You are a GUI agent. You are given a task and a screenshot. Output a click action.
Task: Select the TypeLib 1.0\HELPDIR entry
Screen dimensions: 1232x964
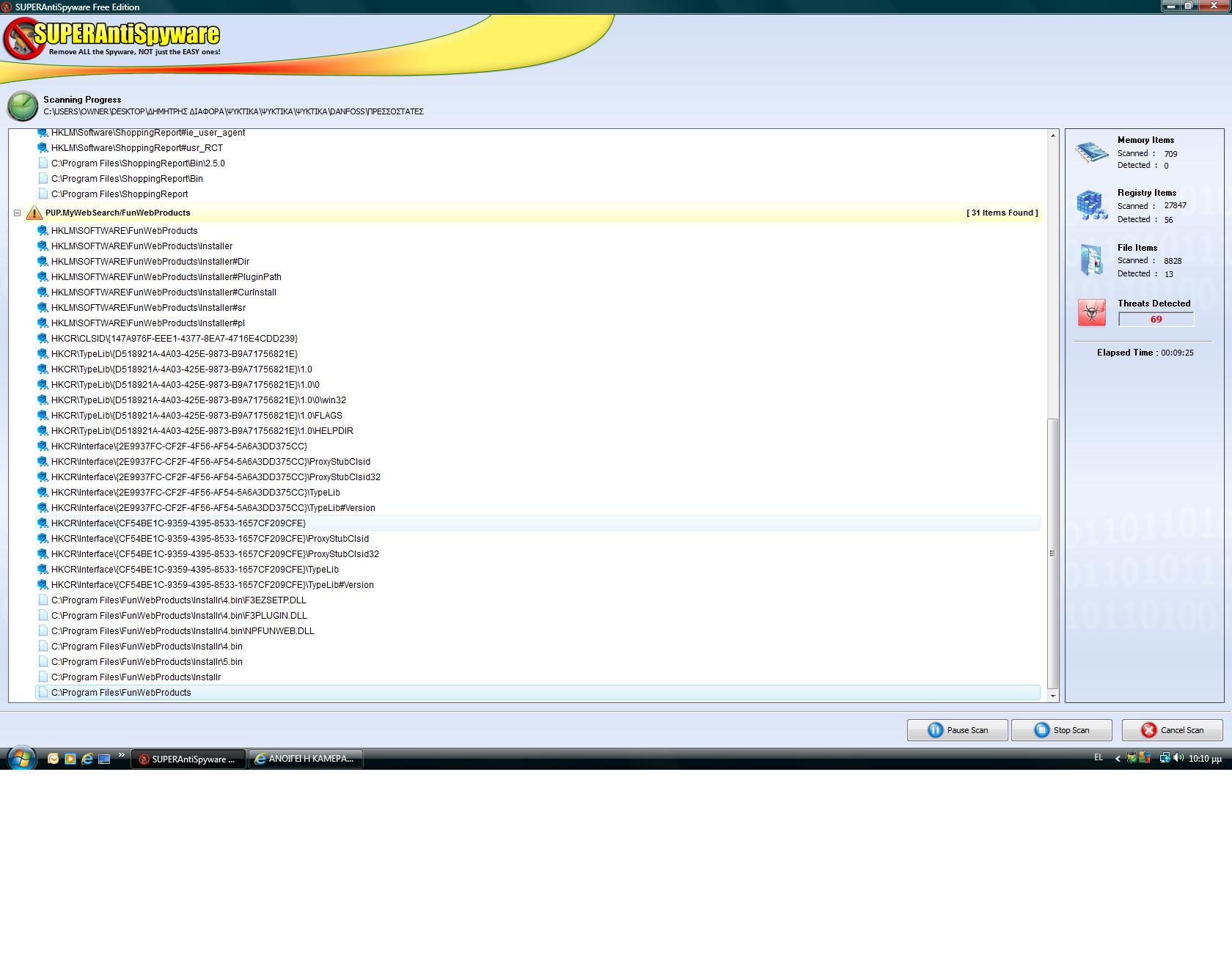point(202,431)
